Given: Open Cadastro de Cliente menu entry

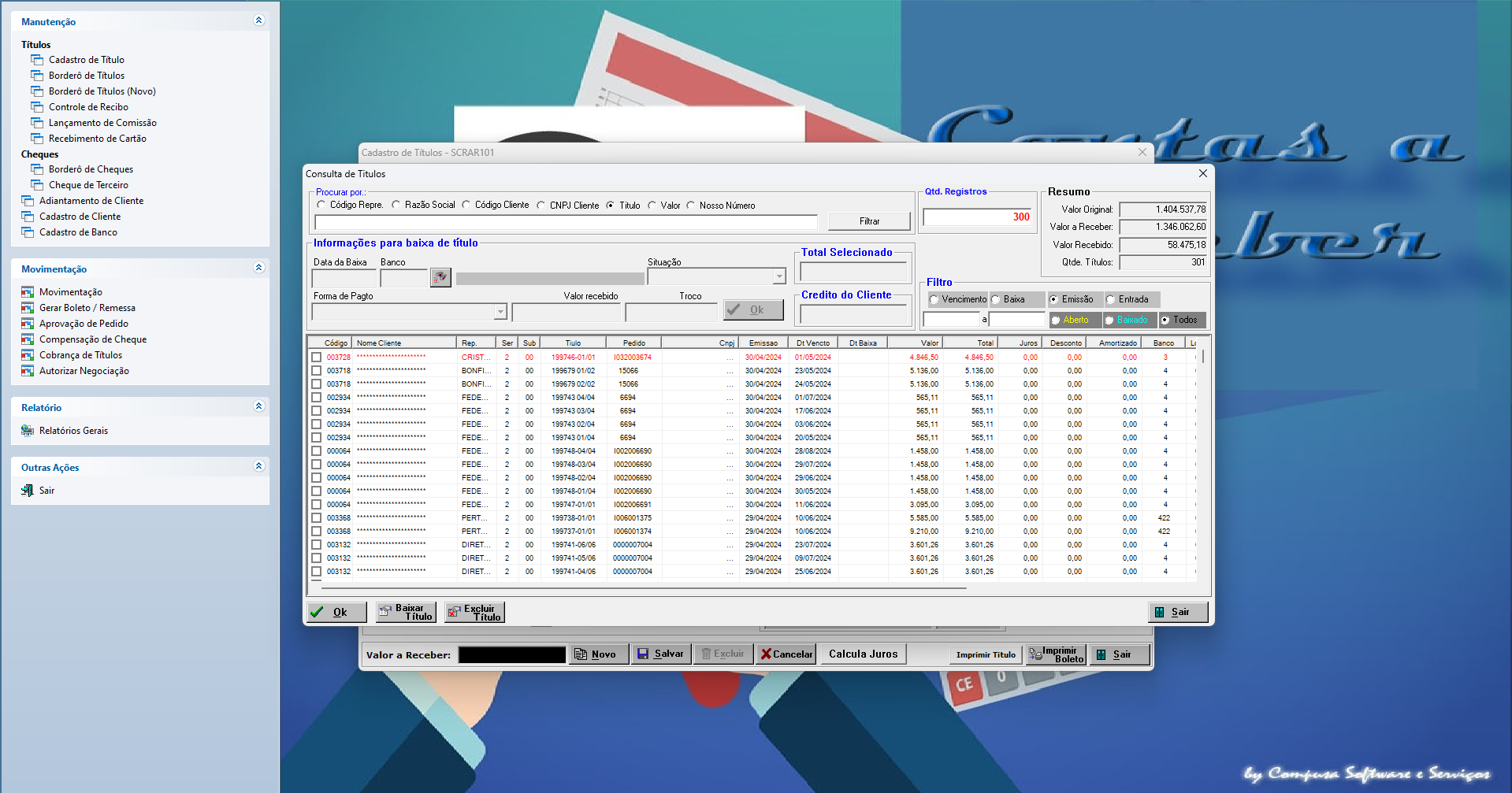Looking at the screenshot, I should [80, 217].
